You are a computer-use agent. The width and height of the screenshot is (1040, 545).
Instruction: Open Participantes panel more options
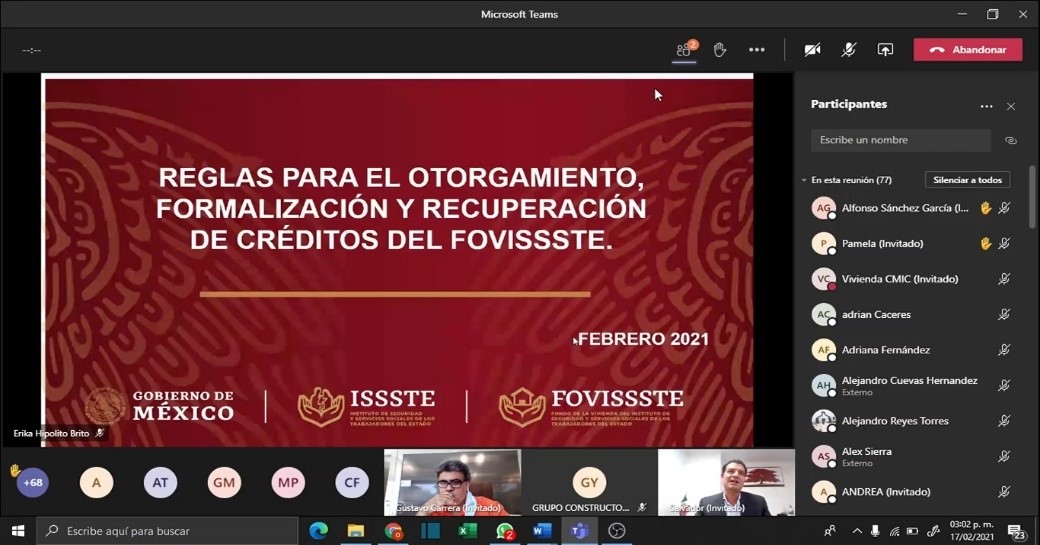pos(986,106)
